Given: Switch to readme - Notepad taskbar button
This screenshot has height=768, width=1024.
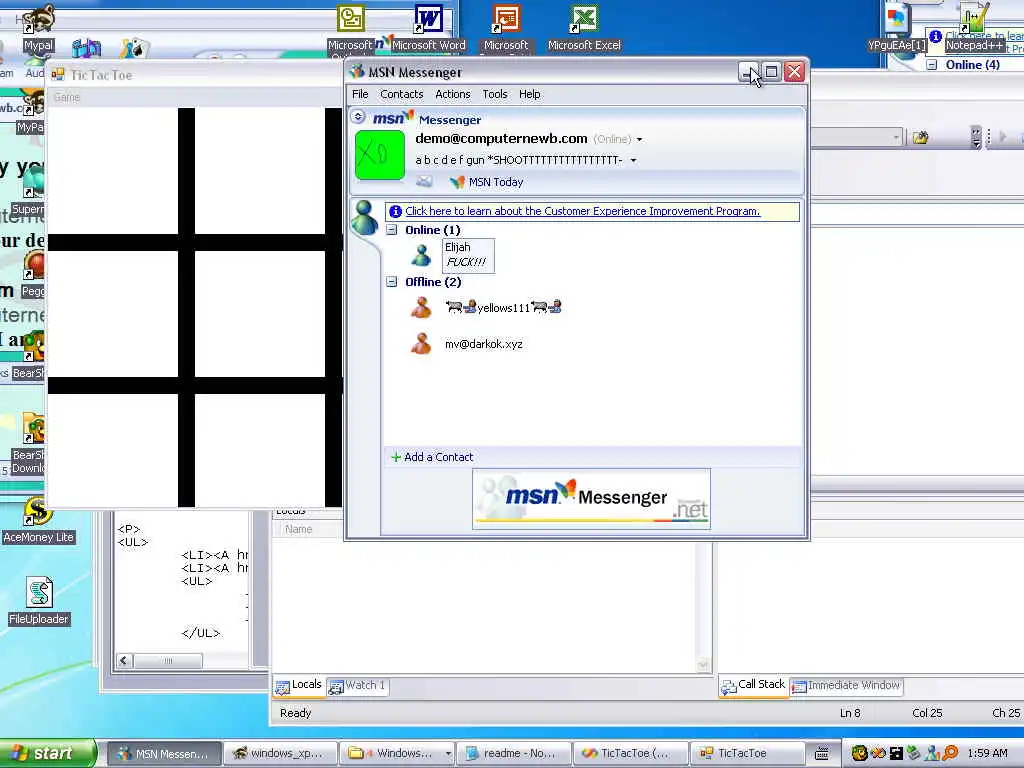Looking at the screenshot, I should (x=513, y=754).
